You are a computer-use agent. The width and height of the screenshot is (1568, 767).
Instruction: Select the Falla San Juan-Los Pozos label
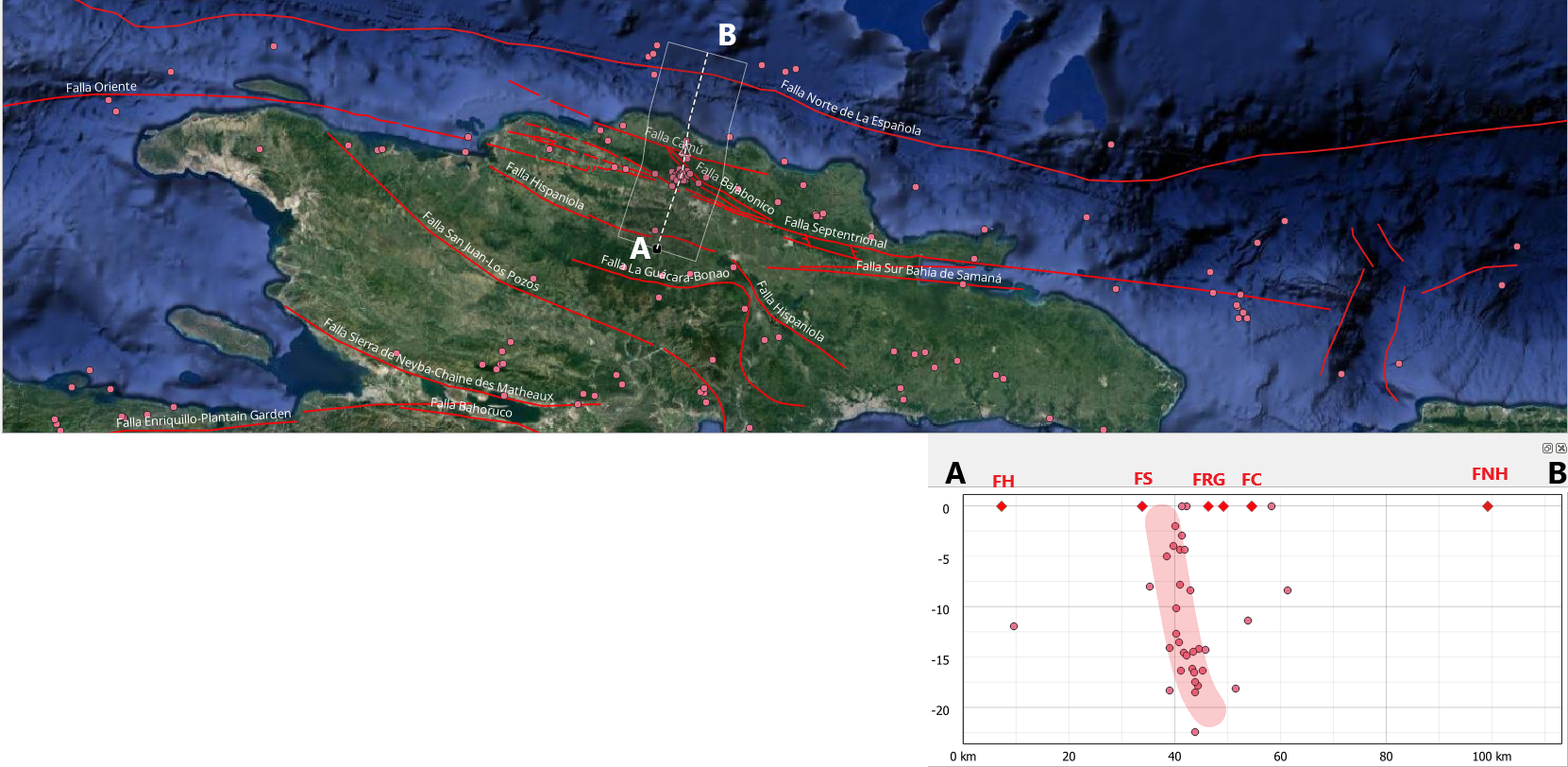[x=481, y=251]
